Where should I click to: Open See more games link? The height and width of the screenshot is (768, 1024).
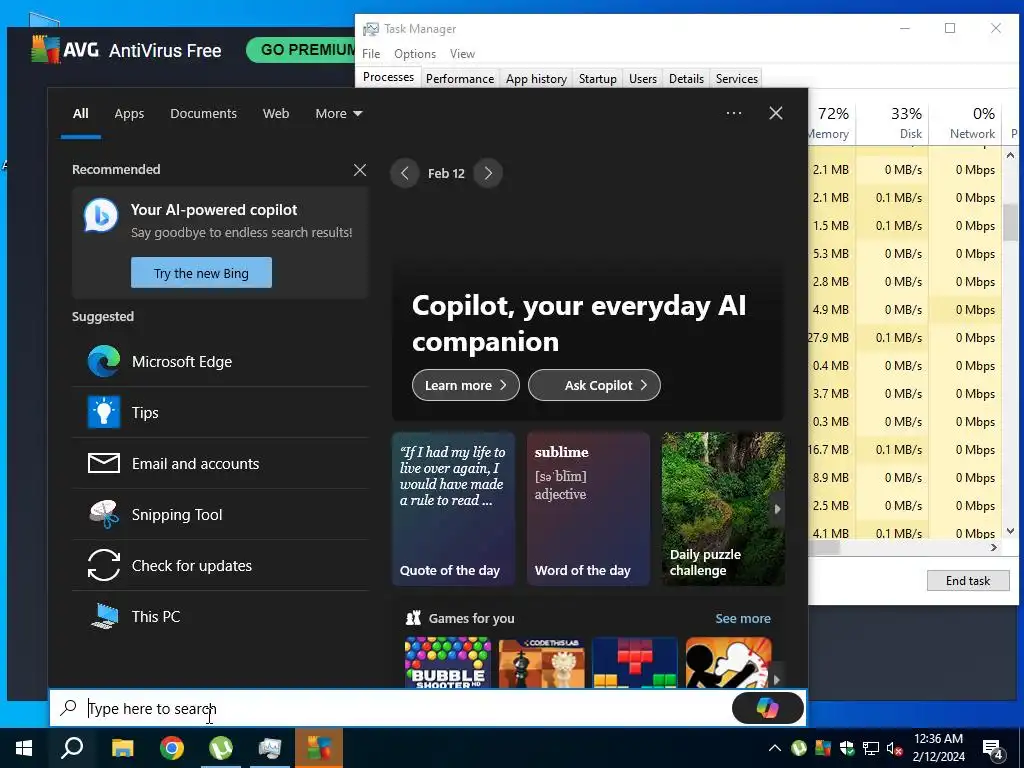(x=743, y=618)
